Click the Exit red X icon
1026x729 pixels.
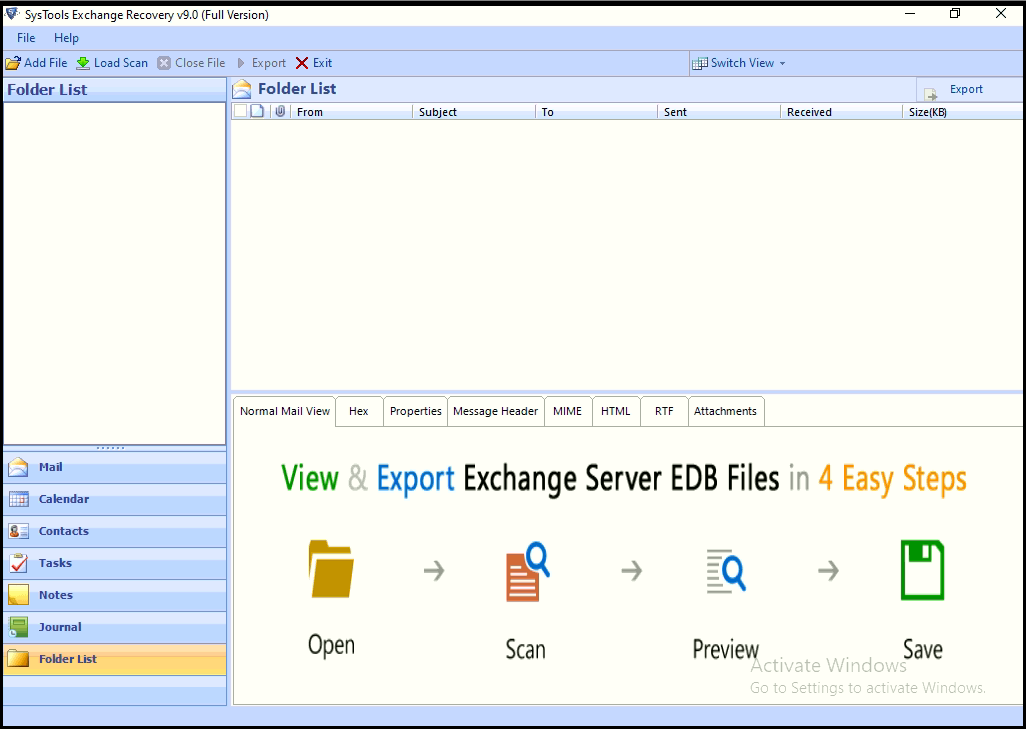pyautogui.click(x=302, y=63)
